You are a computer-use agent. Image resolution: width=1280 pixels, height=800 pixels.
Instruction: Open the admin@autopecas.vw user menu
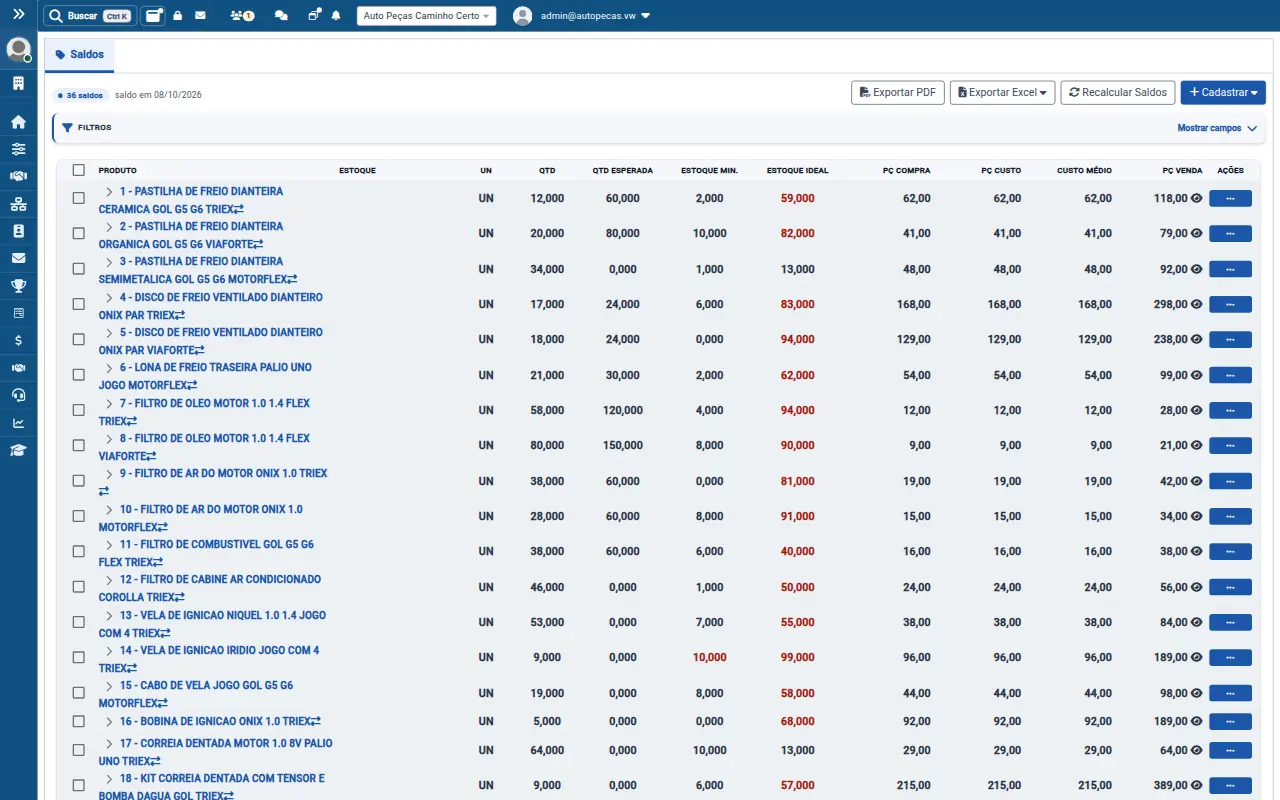[x=581, y=16]
